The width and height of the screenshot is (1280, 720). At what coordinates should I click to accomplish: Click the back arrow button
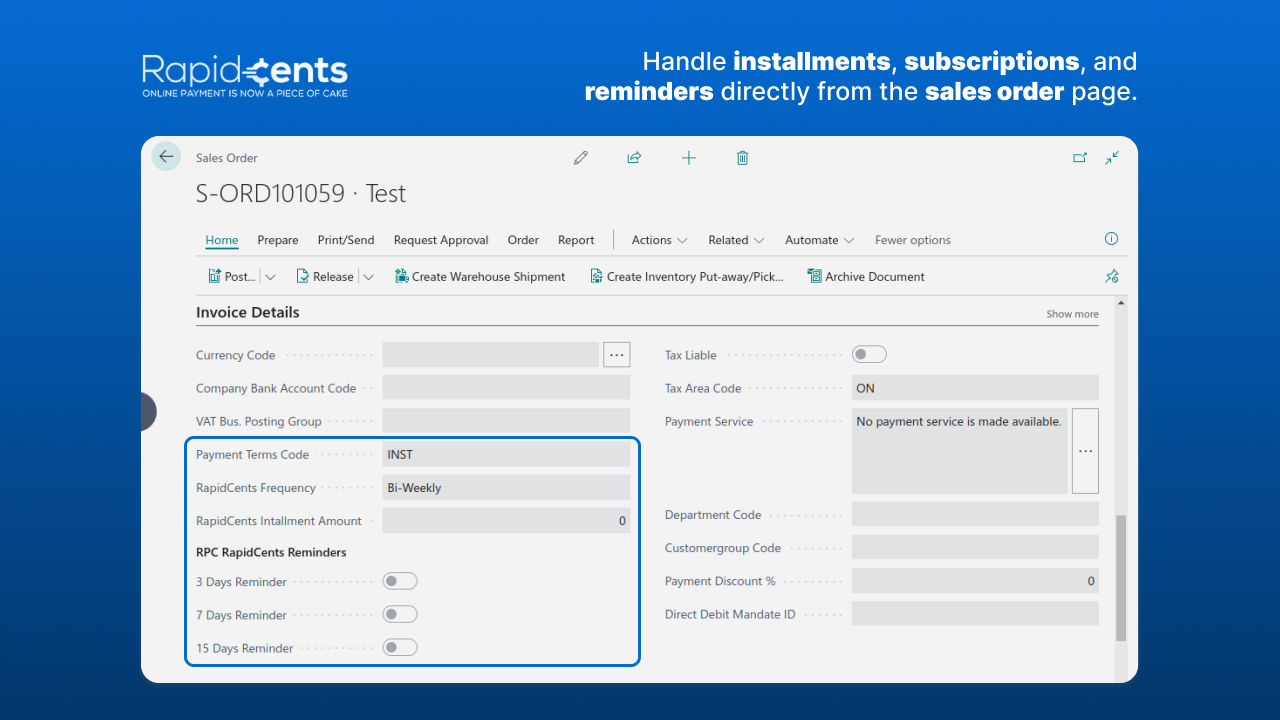pyautogui.click(x=166, y=156)
